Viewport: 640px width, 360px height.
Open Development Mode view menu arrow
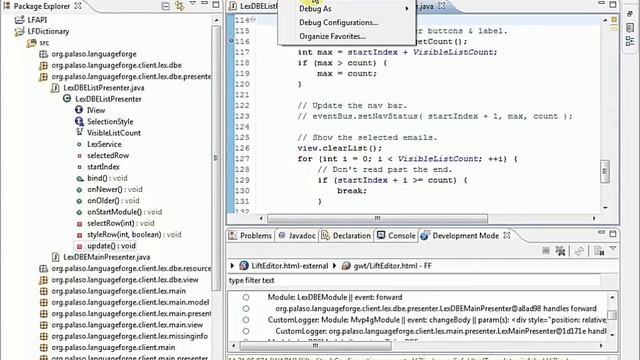612,248
